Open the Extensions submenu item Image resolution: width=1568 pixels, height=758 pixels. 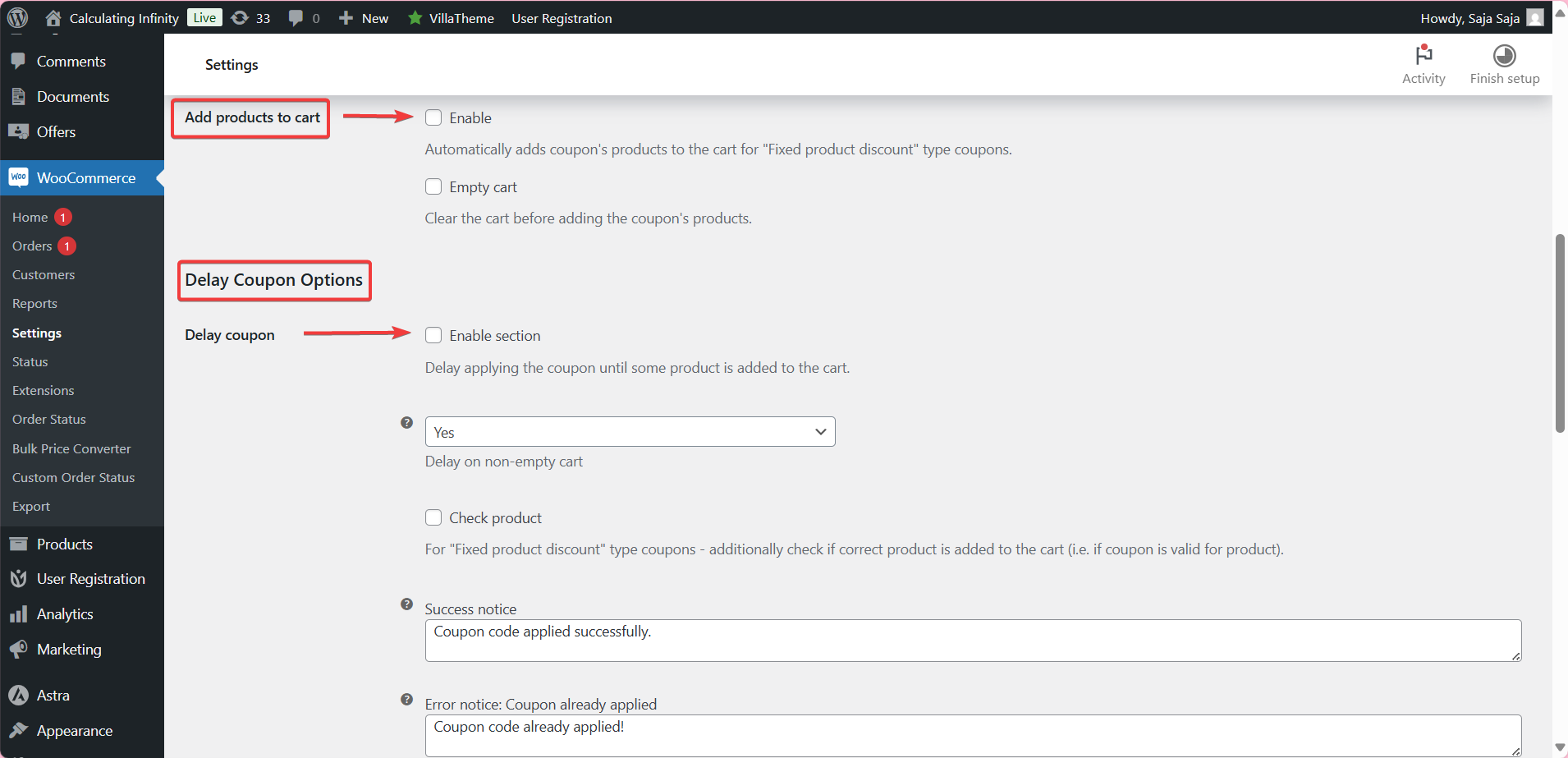click(44, 390)
